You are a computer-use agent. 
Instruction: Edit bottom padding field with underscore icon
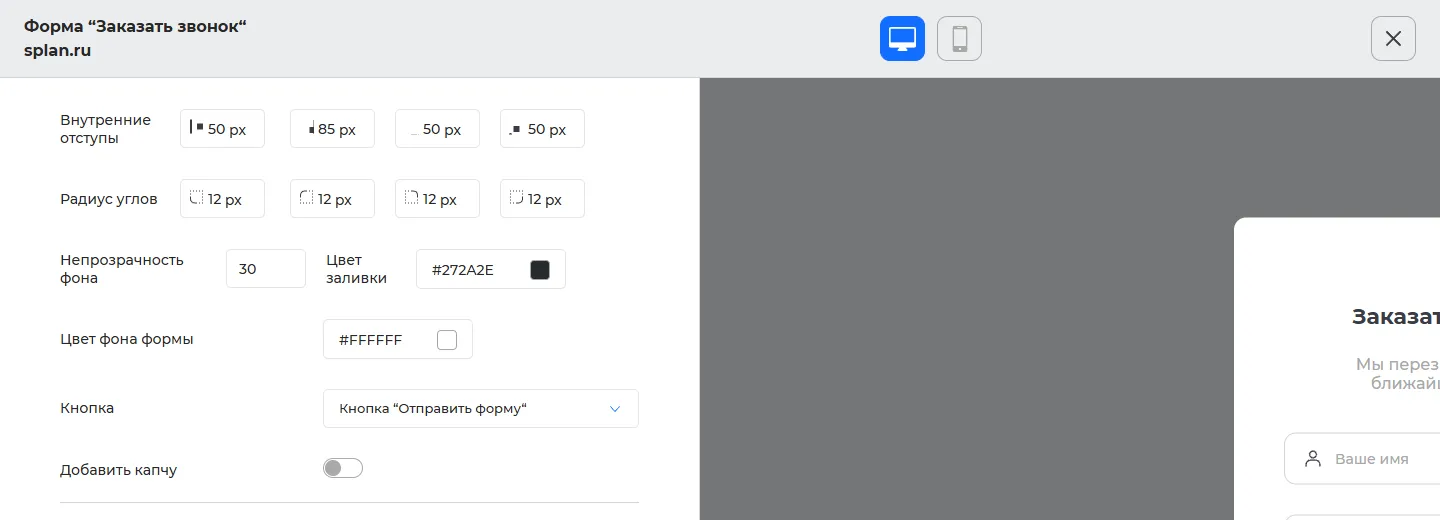[x=437, y=129]
